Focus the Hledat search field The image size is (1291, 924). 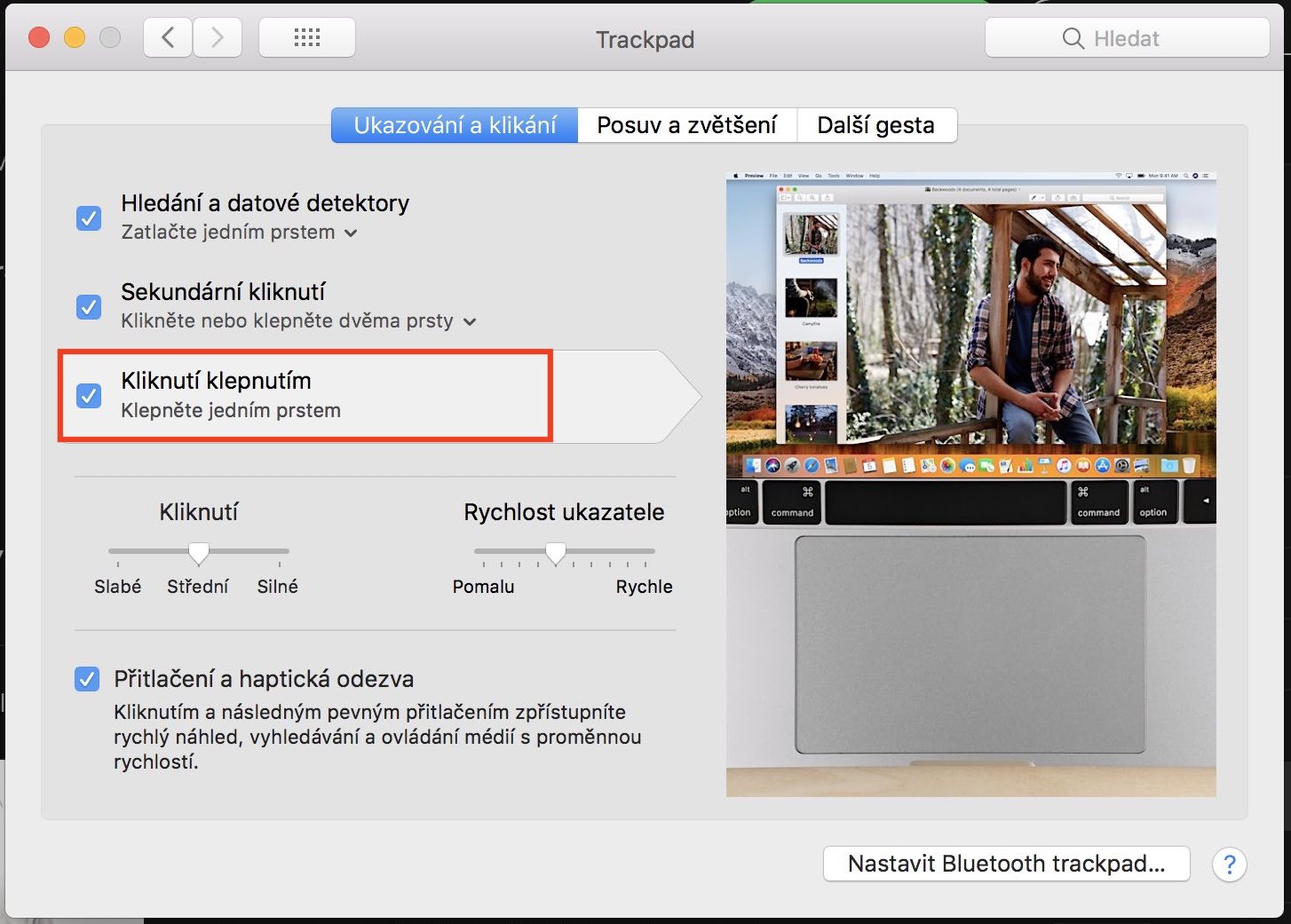coord(1128,38)
